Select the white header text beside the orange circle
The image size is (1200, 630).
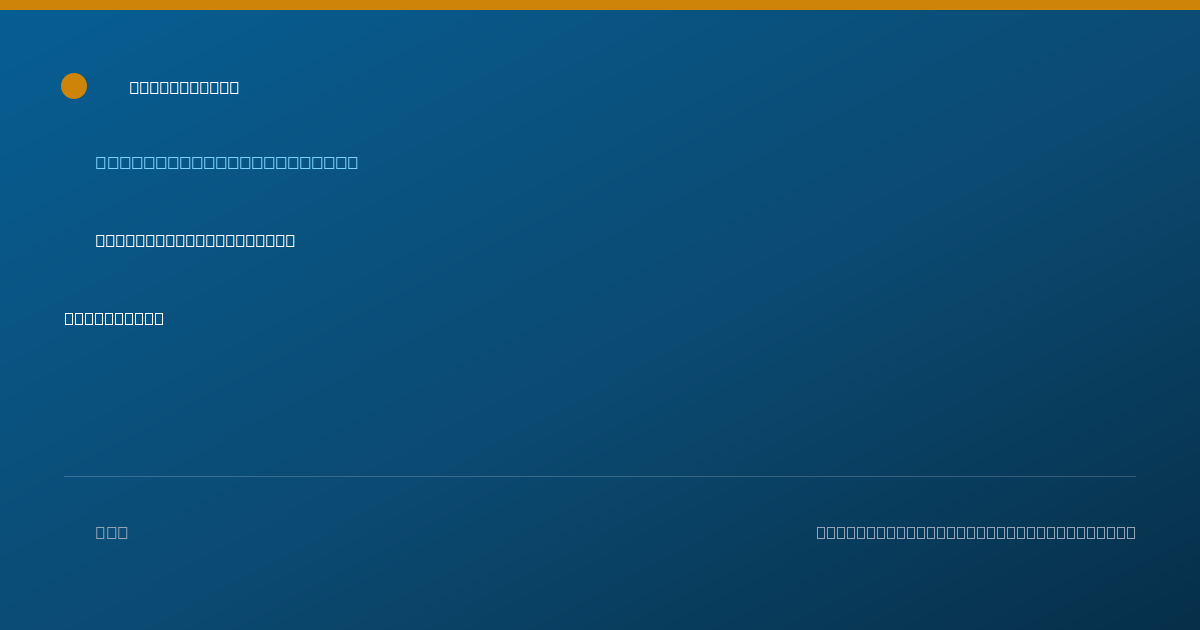184,87
